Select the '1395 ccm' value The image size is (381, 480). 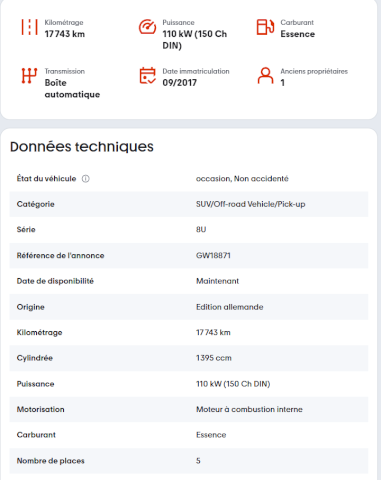coord(214,358)
